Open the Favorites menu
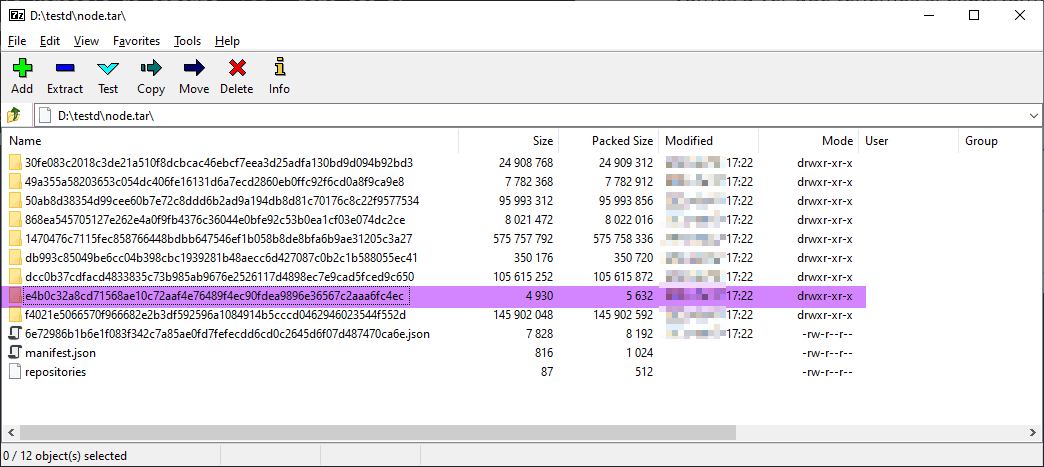Image resolution: width=1044 pixels, height=467 pixels. 136,41
